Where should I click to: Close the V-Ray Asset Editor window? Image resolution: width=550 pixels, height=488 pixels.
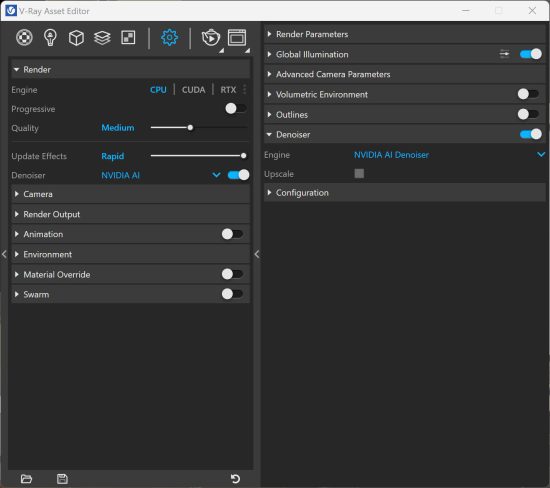(x=532, y=11)
